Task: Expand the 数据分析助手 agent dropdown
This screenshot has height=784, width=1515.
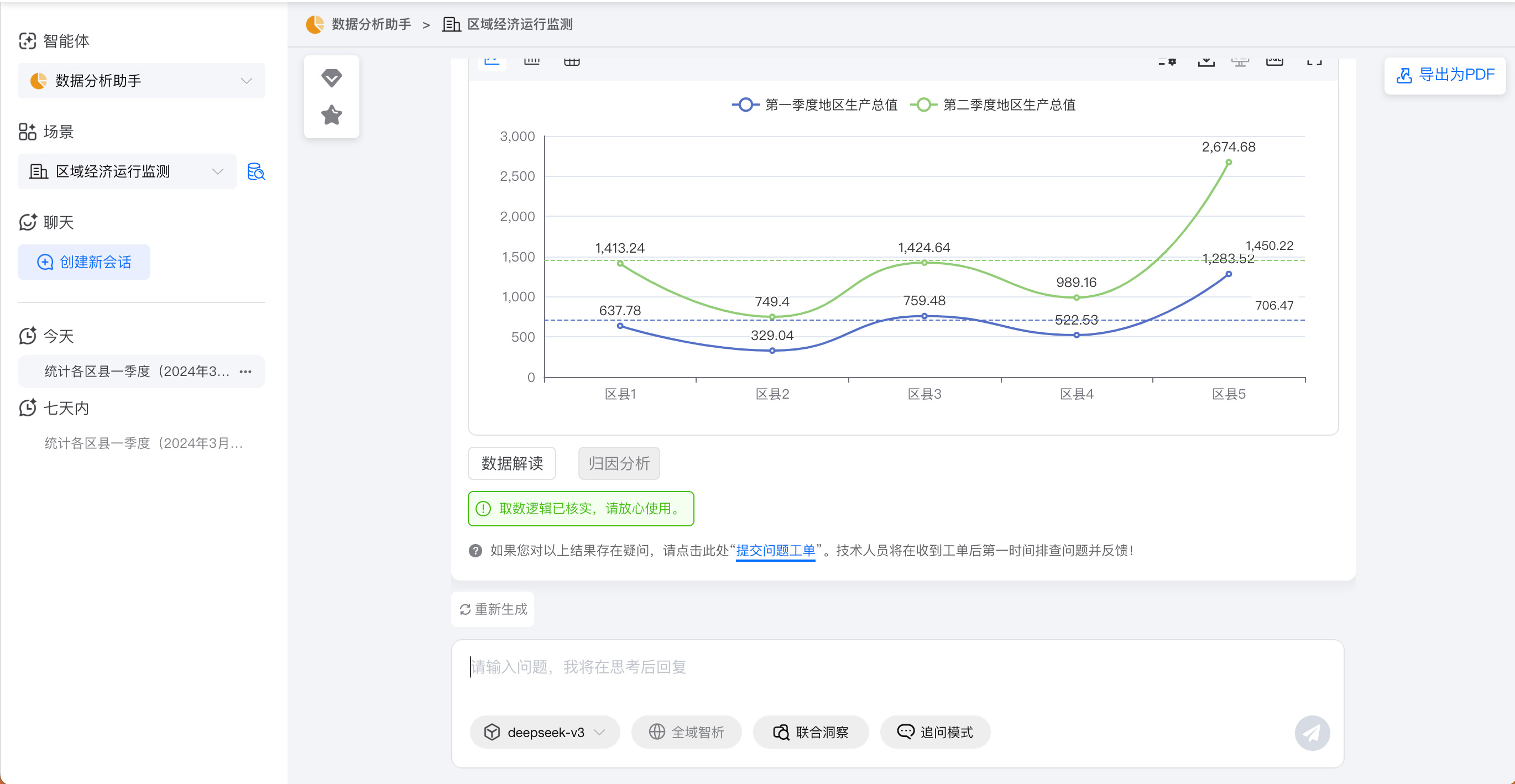Action: 141,81
